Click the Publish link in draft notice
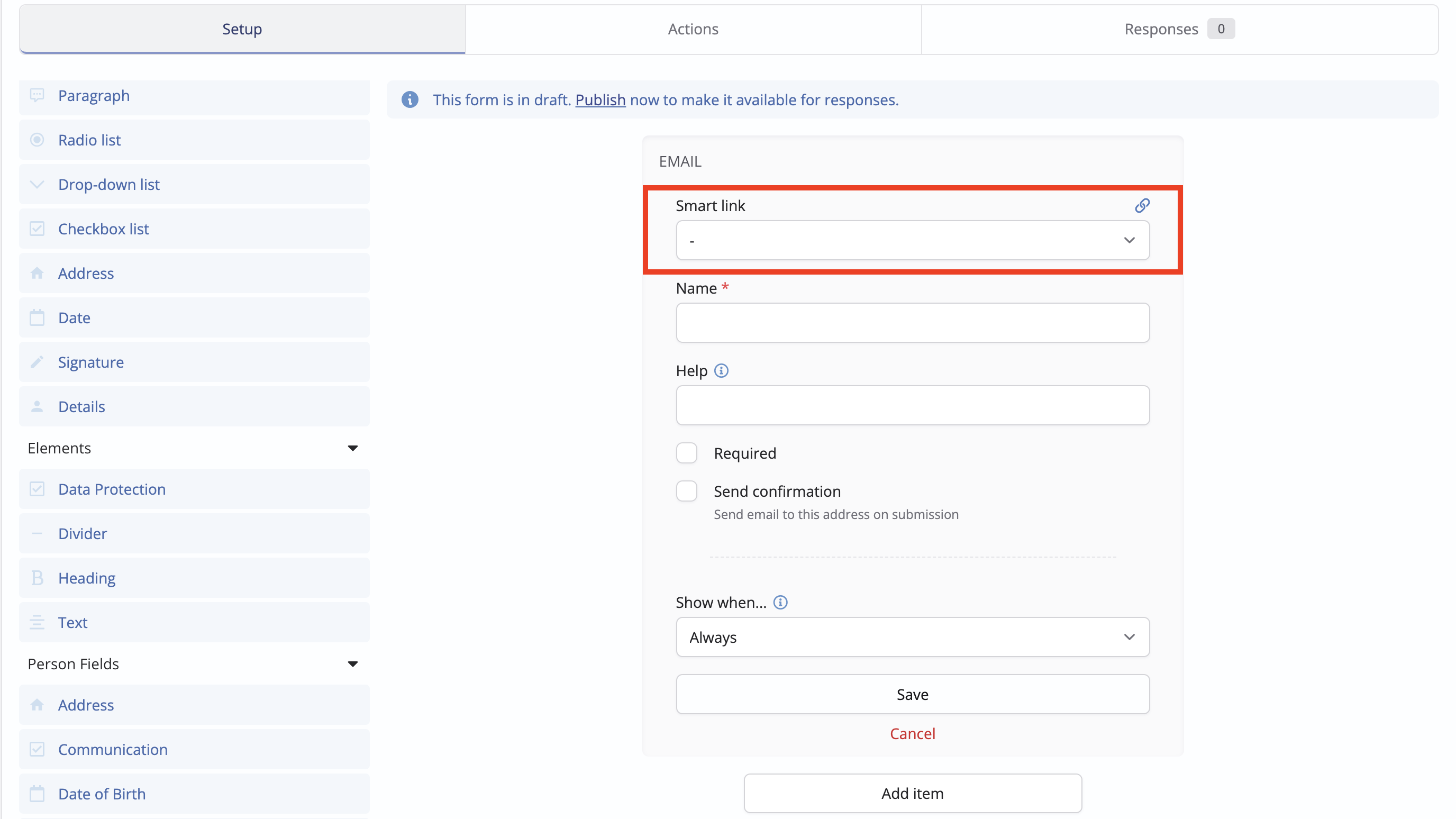This screenshot has width=1456, height=819. click(x=600, y=100)
